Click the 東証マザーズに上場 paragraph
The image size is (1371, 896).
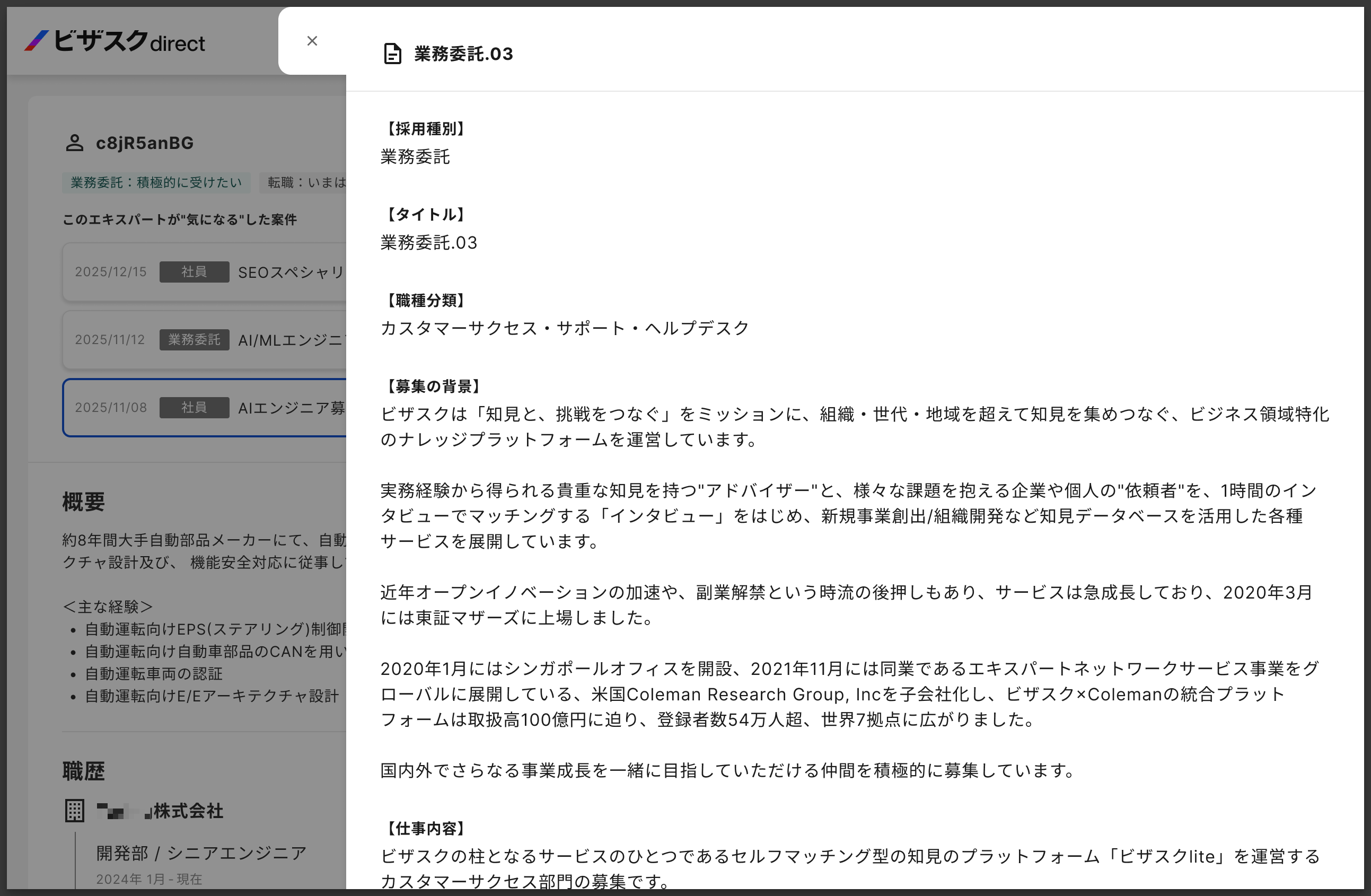(846, 605)
